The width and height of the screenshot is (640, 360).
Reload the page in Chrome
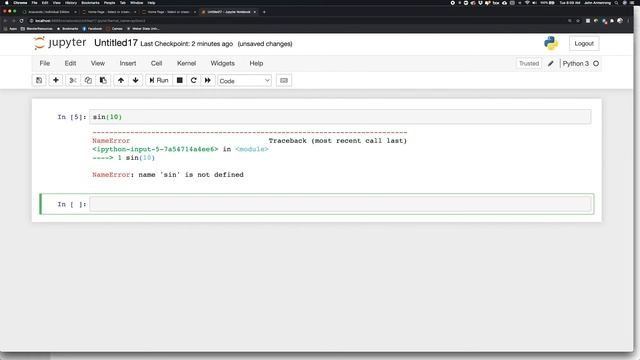22,20
